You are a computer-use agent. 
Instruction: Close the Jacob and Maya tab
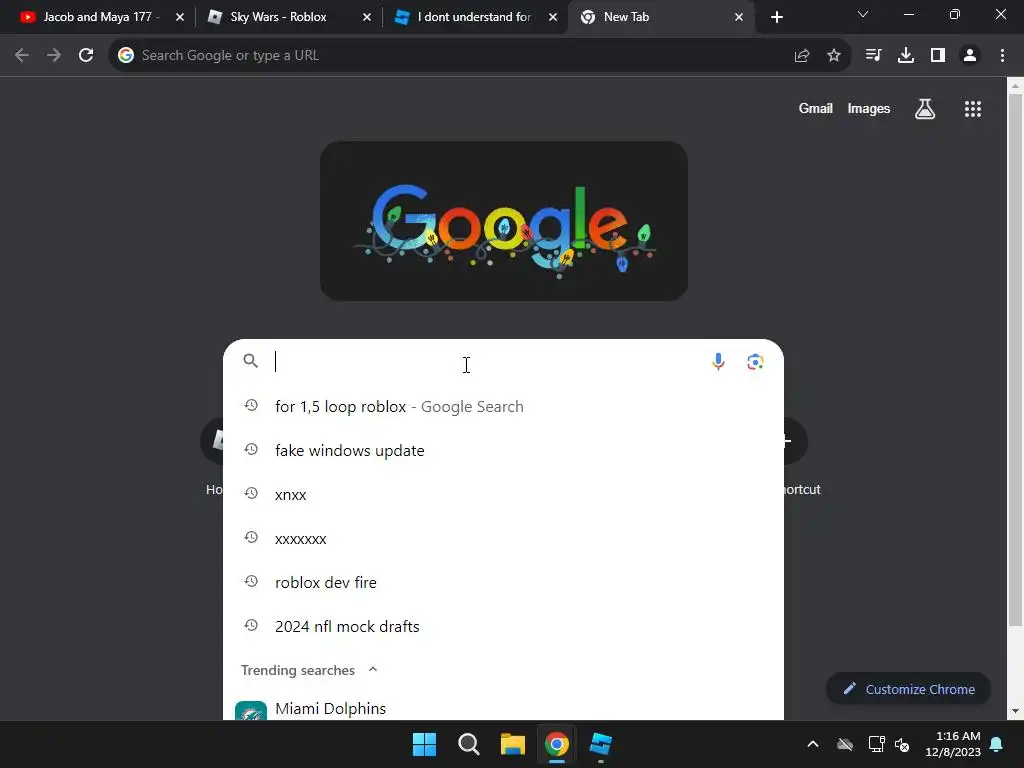click(180, 17)
